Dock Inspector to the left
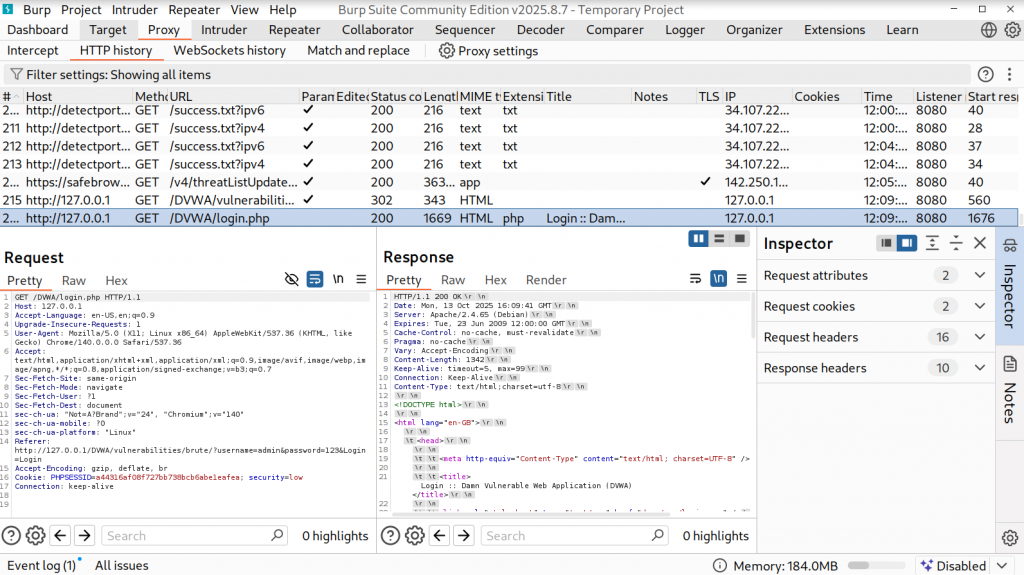 pyautogui.click(x=886, y=243)
